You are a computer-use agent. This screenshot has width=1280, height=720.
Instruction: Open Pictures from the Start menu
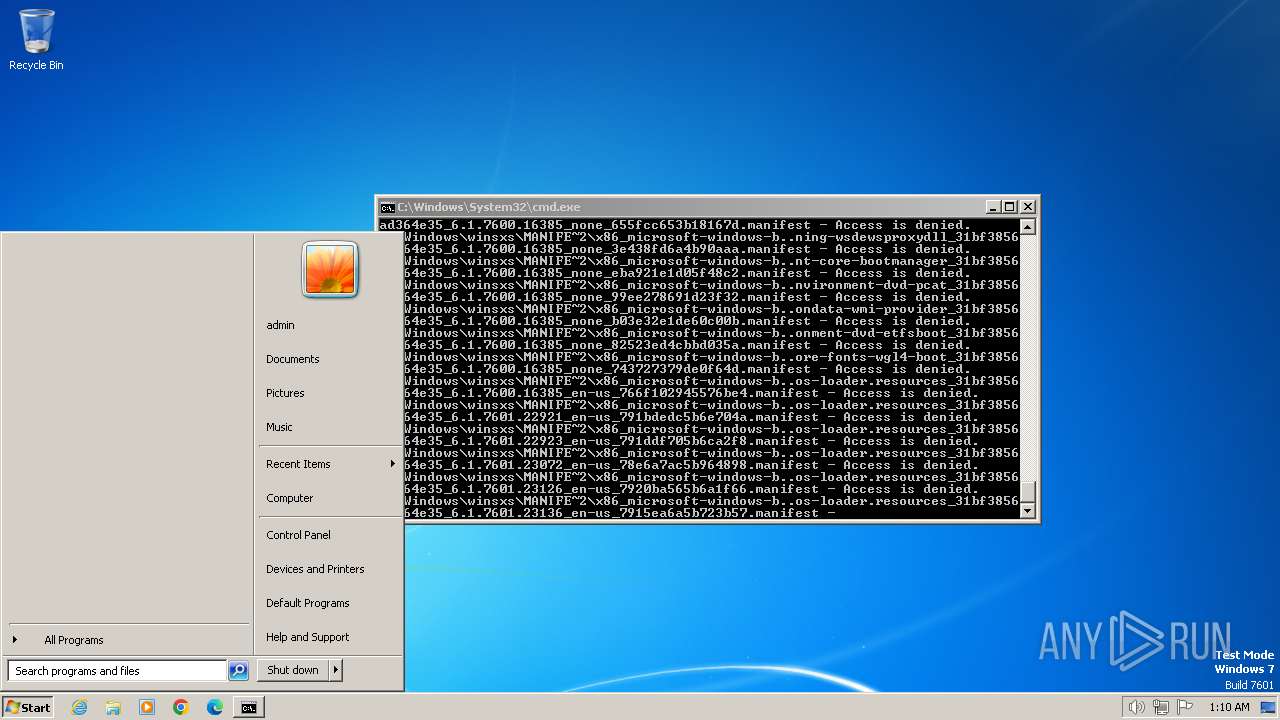(330, 393)
